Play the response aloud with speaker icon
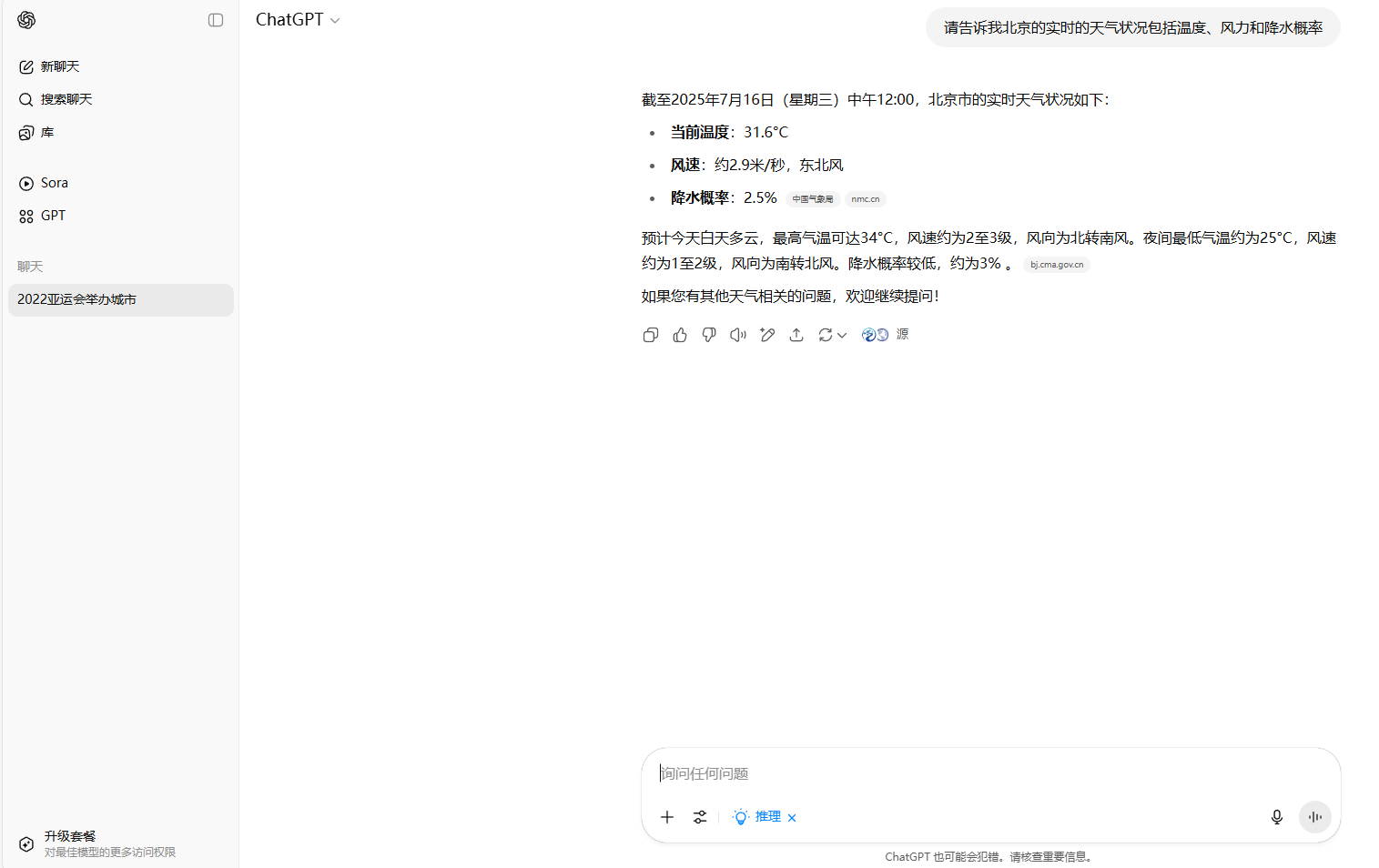1379x868 pixels. (738, 335)
